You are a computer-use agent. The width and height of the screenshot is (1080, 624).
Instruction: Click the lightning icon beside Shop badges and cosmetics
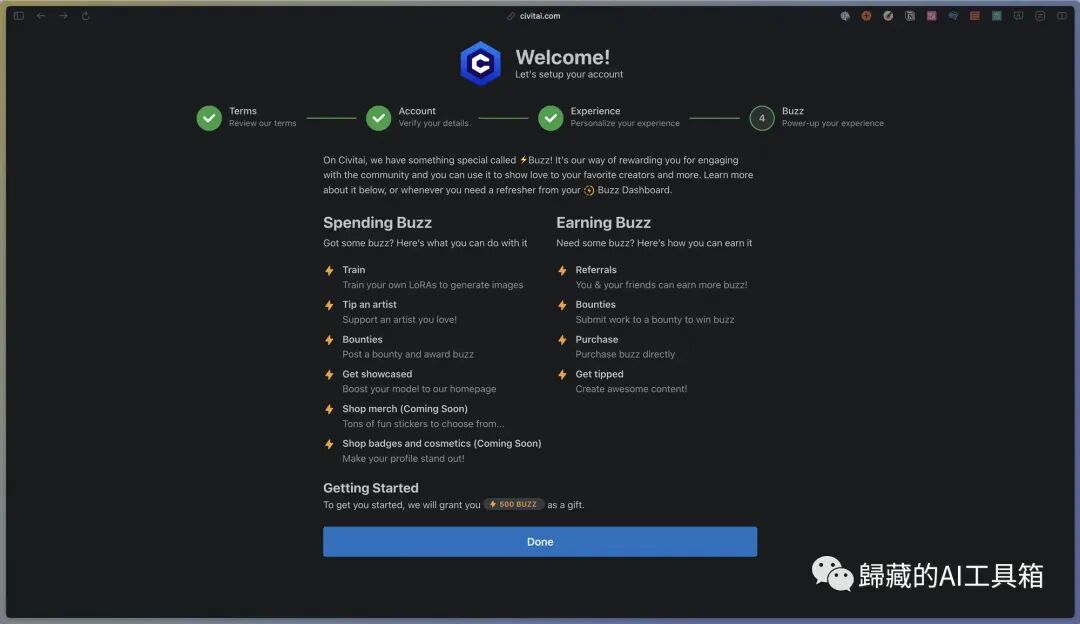[329, 444]
